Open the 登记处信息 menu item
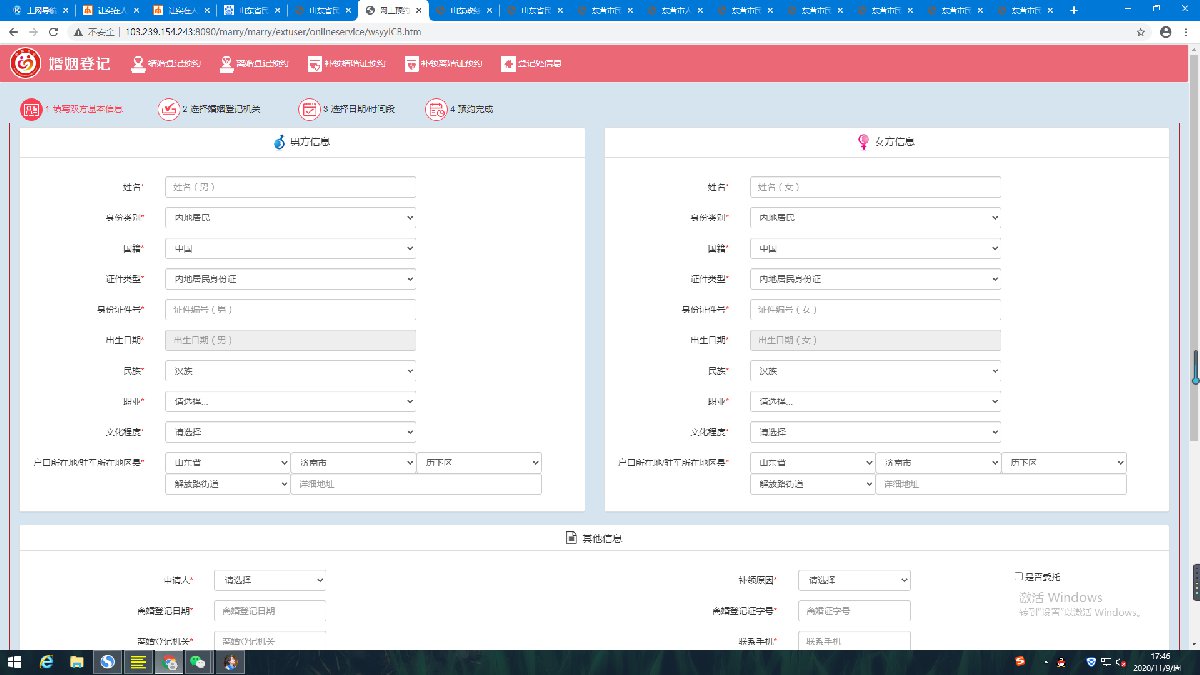 (x=531, y=64)
